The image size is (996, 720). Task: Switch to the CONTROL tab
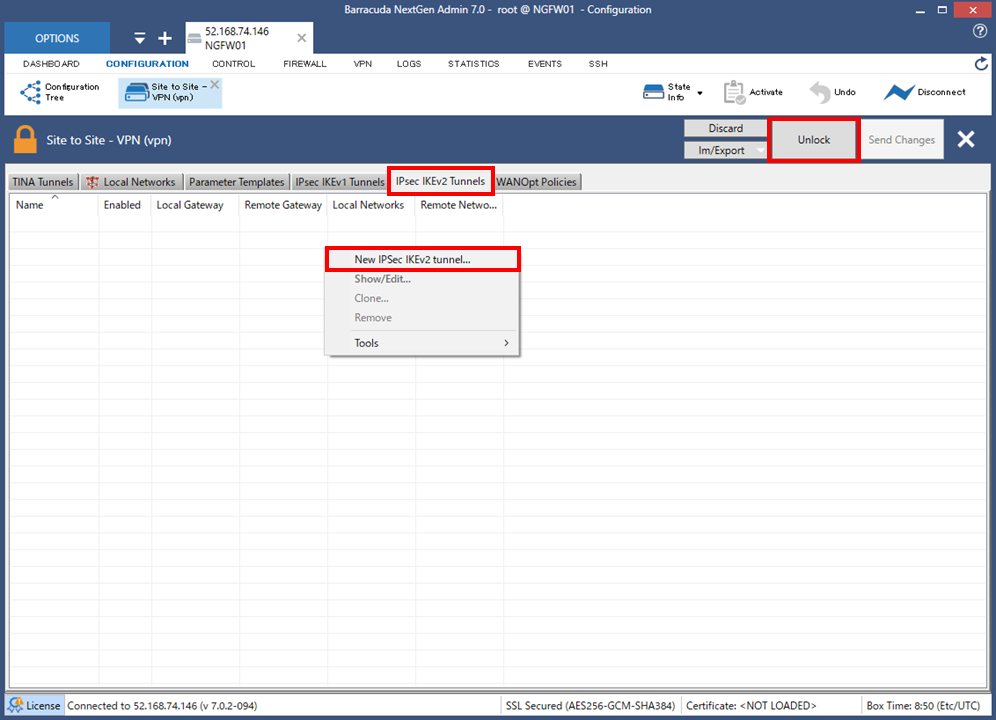tap(234, 64)
